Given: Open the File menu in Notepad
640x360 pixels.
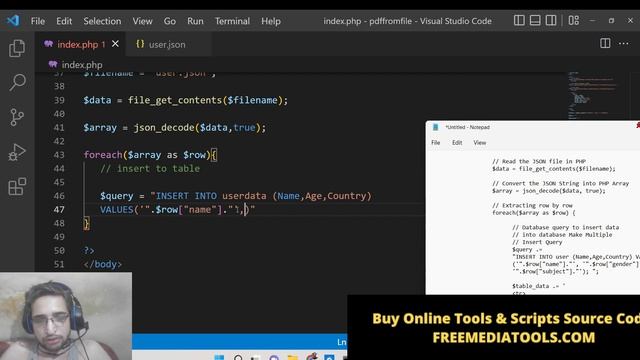Looking at the screenshot, I should [436, 142].
